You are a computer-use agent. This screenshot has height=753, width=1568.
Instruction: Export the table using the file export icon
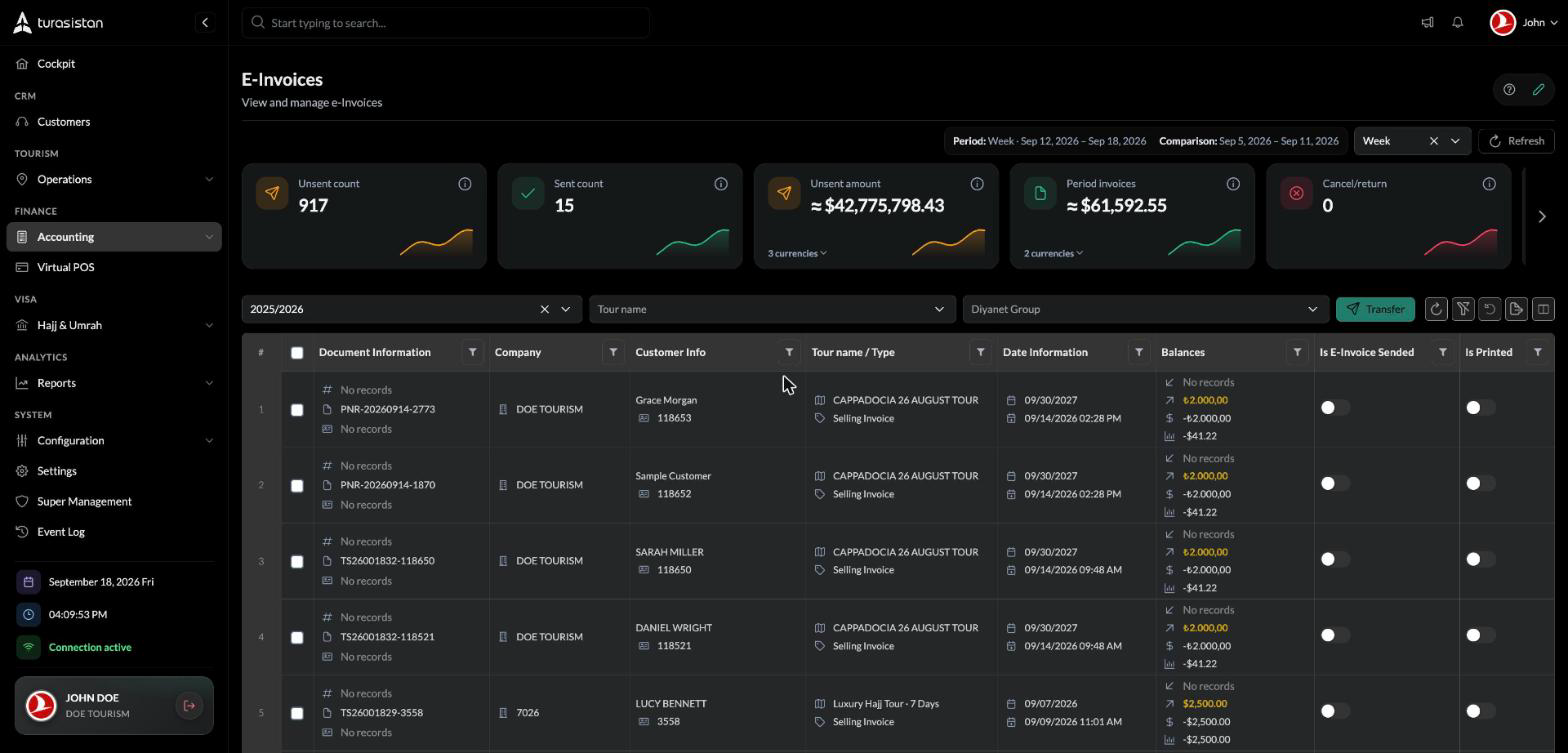[x=1516, y=309]
